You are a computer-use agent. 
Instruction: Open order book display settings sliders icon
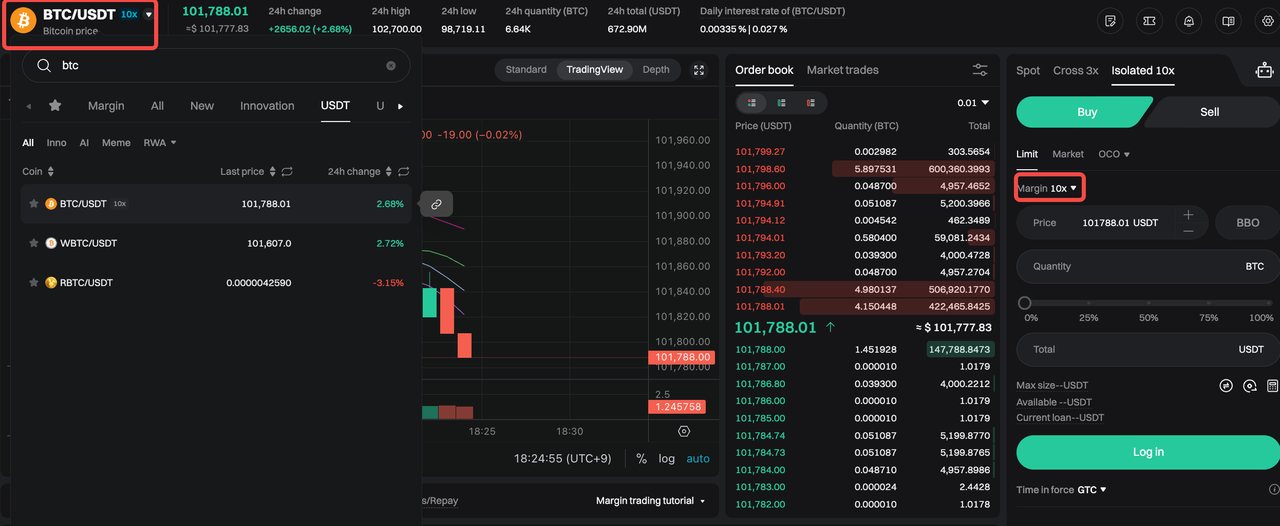(980, 70)
